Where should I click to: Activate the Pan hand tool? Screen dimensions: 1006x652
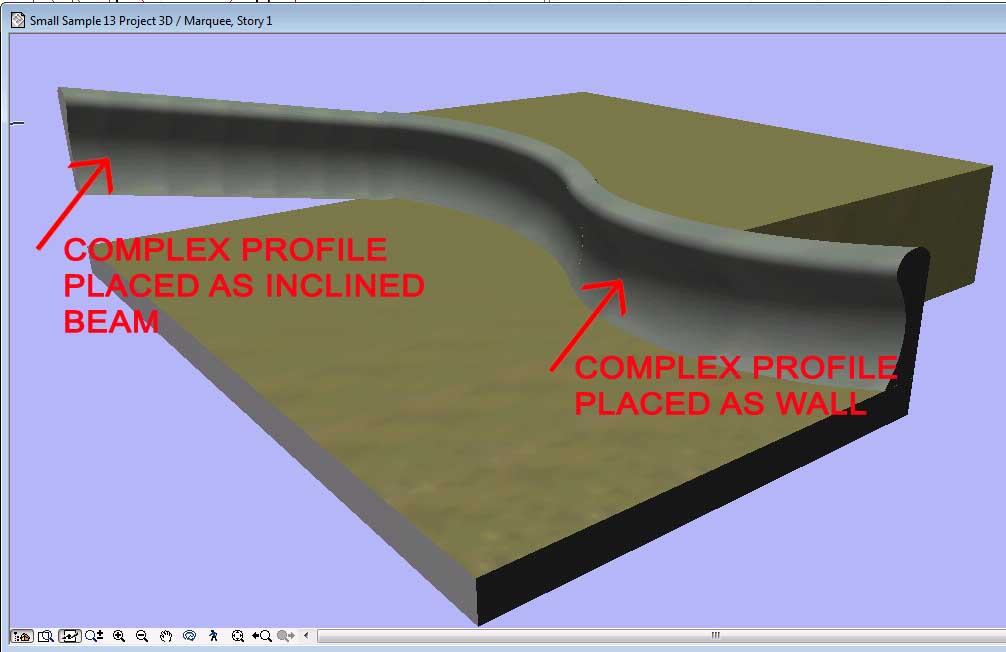(x=165, y=636)
